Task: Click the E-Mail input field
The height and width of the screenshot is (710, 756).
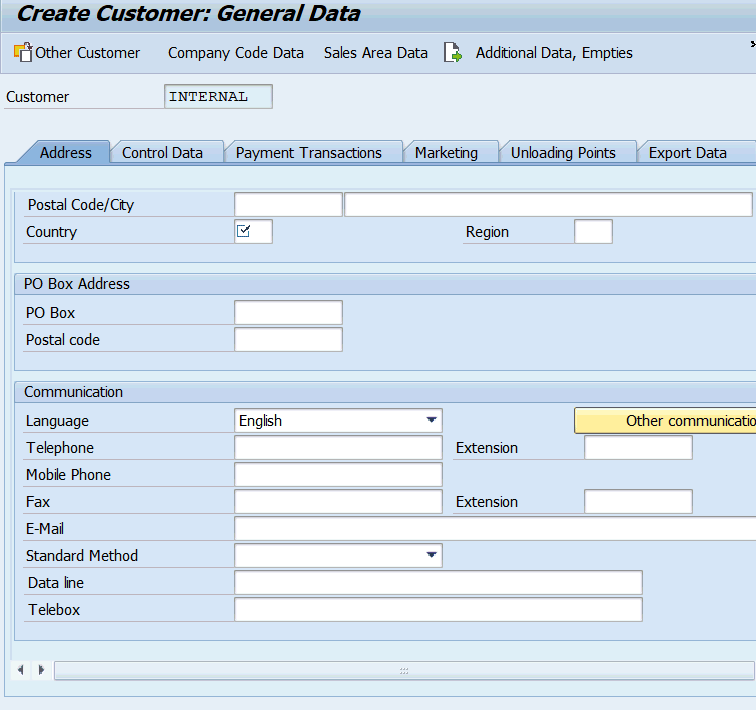Action: coord(495,528)
